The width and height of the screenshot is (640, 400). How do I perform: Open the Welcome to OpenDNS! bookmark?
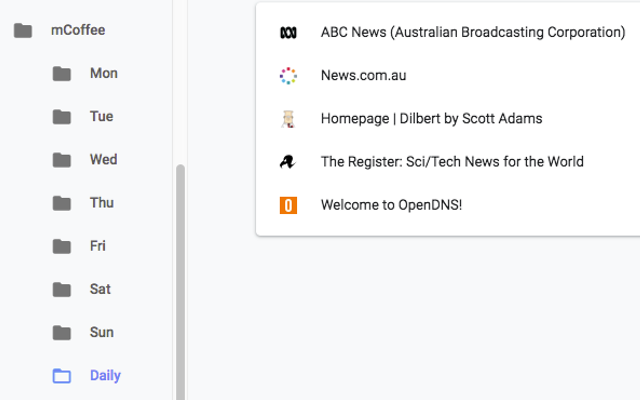(x=391, y=205)
